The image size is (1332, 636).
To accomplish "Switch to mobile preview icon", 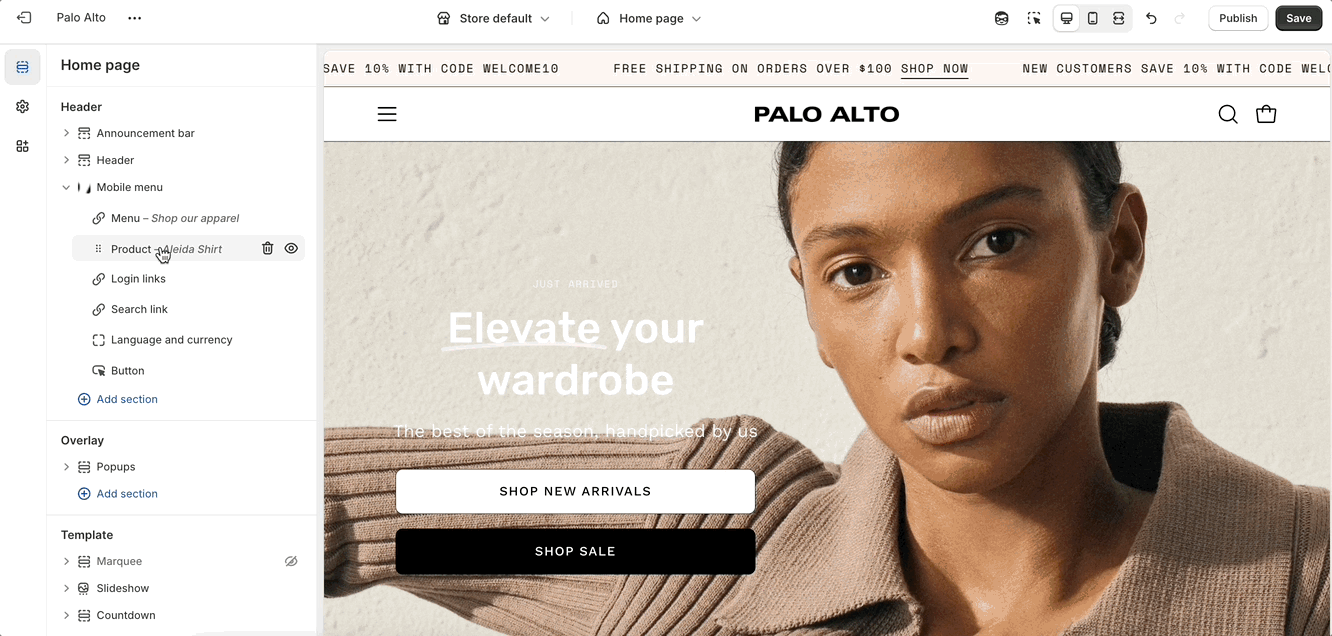I will coord(1093,18).
